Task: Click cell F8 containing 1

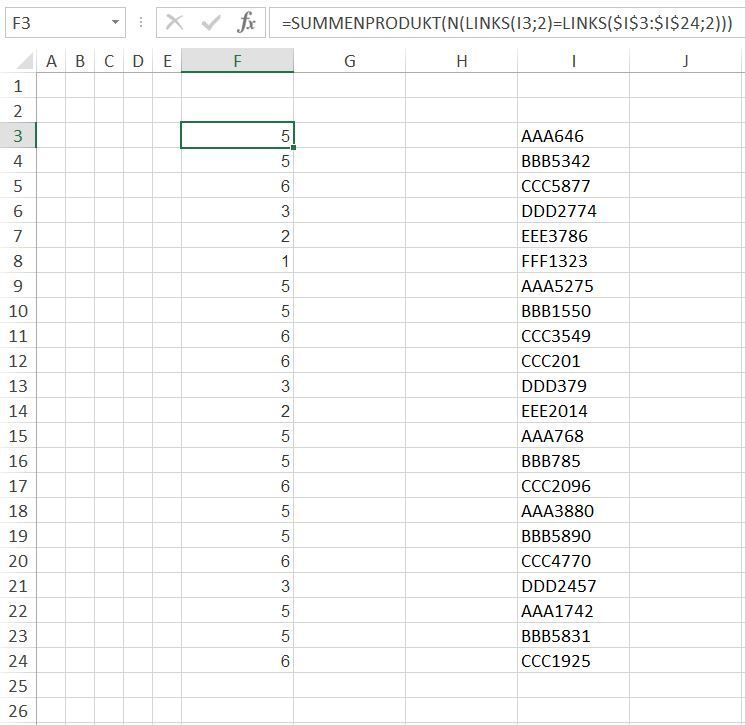Action: (x=237, y=261)
